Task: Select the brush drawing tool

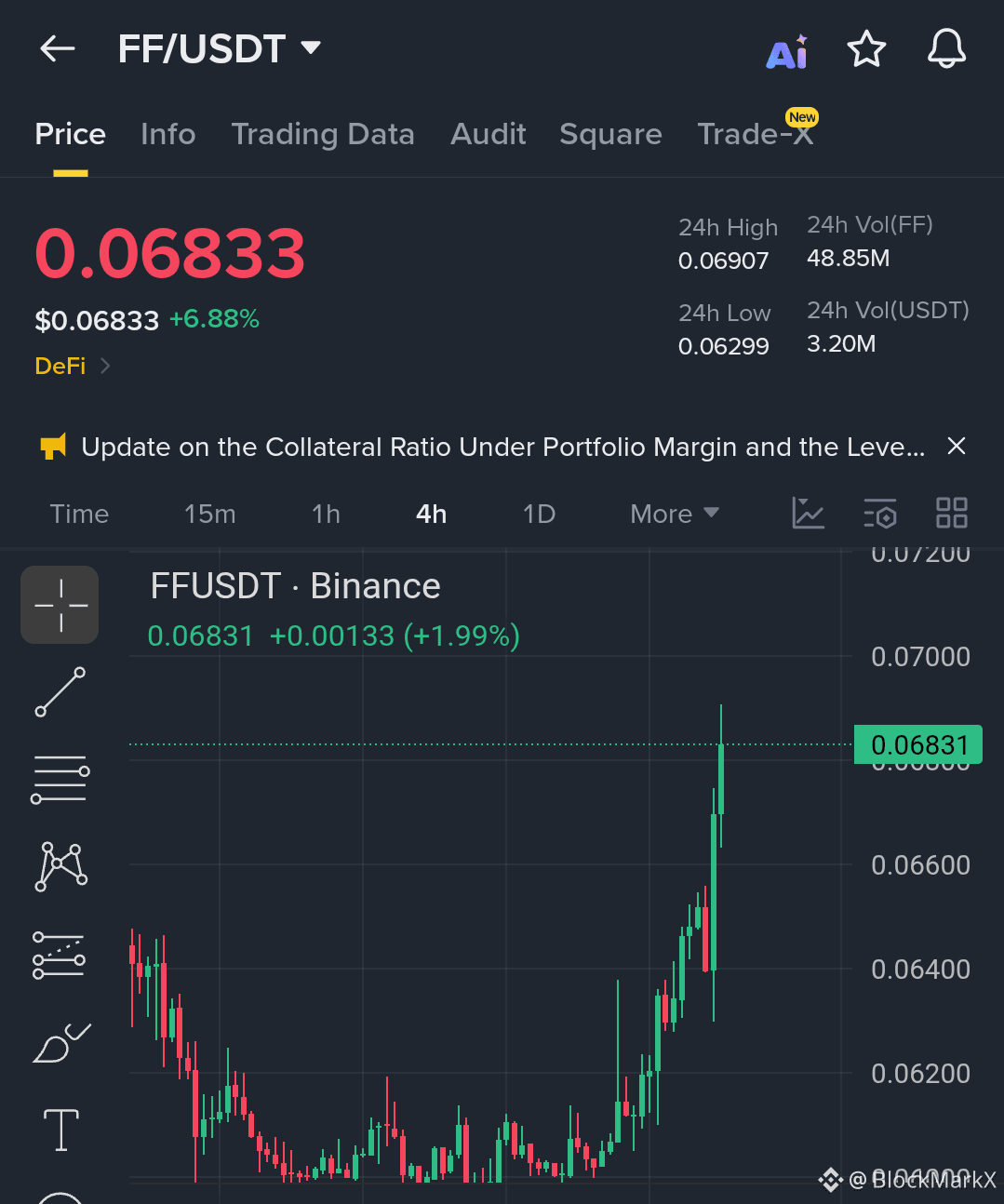Action: (x=61, y=1043)
